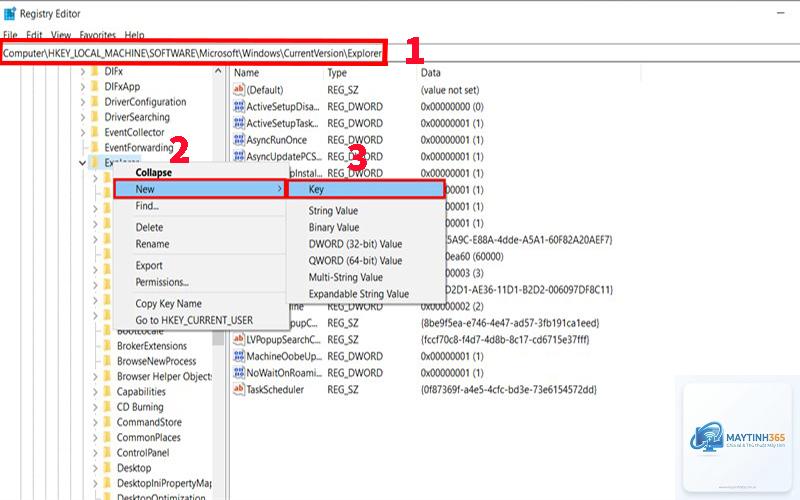The height and width of the screenshot is (500, 800).
Task: Expand the DIFx tree node
Action: click(83, 72)
